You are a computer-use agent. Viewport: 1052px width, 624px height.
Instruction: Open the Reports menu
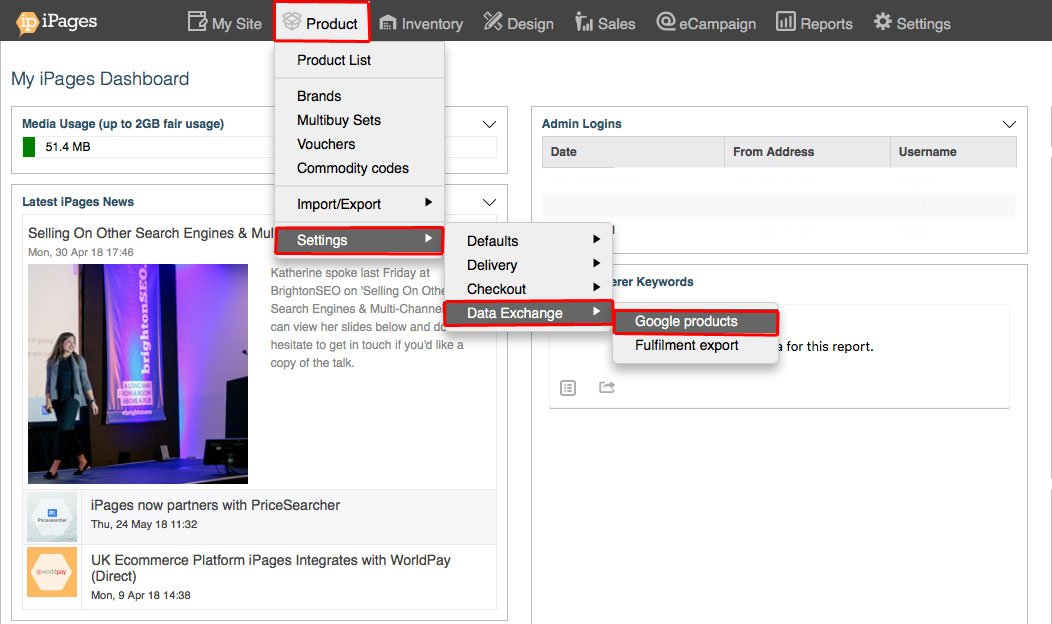tap(814, 23)
